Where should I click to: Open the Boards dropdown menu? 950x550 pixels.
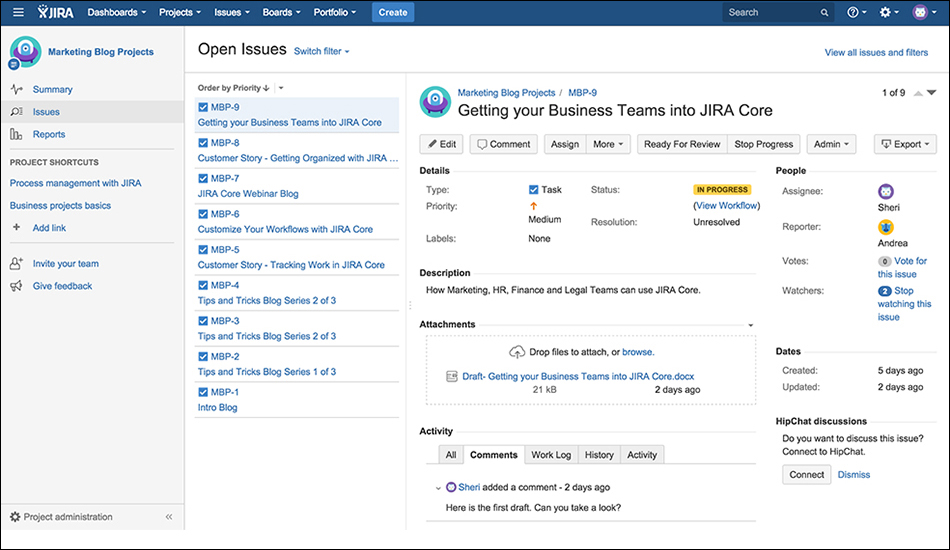(281, 12)
